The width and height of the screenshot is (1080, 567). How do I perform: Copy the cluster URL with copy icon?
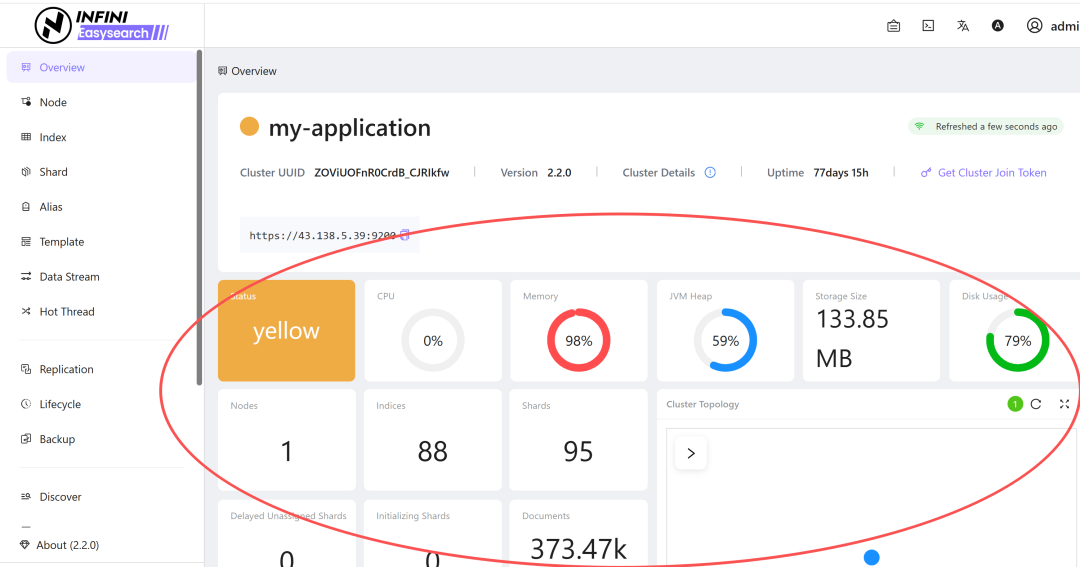click(405, 235)
